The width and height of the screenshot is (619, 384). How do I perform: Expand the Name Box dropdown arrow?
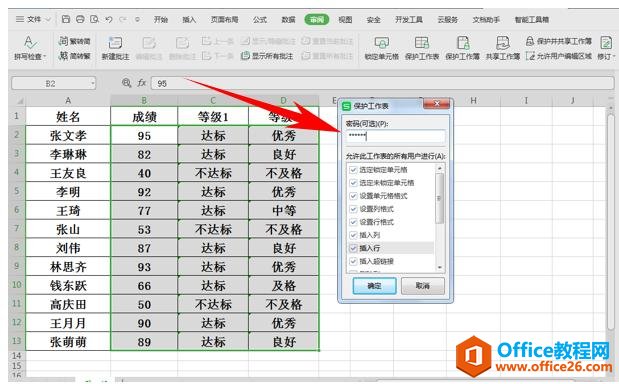93,83
